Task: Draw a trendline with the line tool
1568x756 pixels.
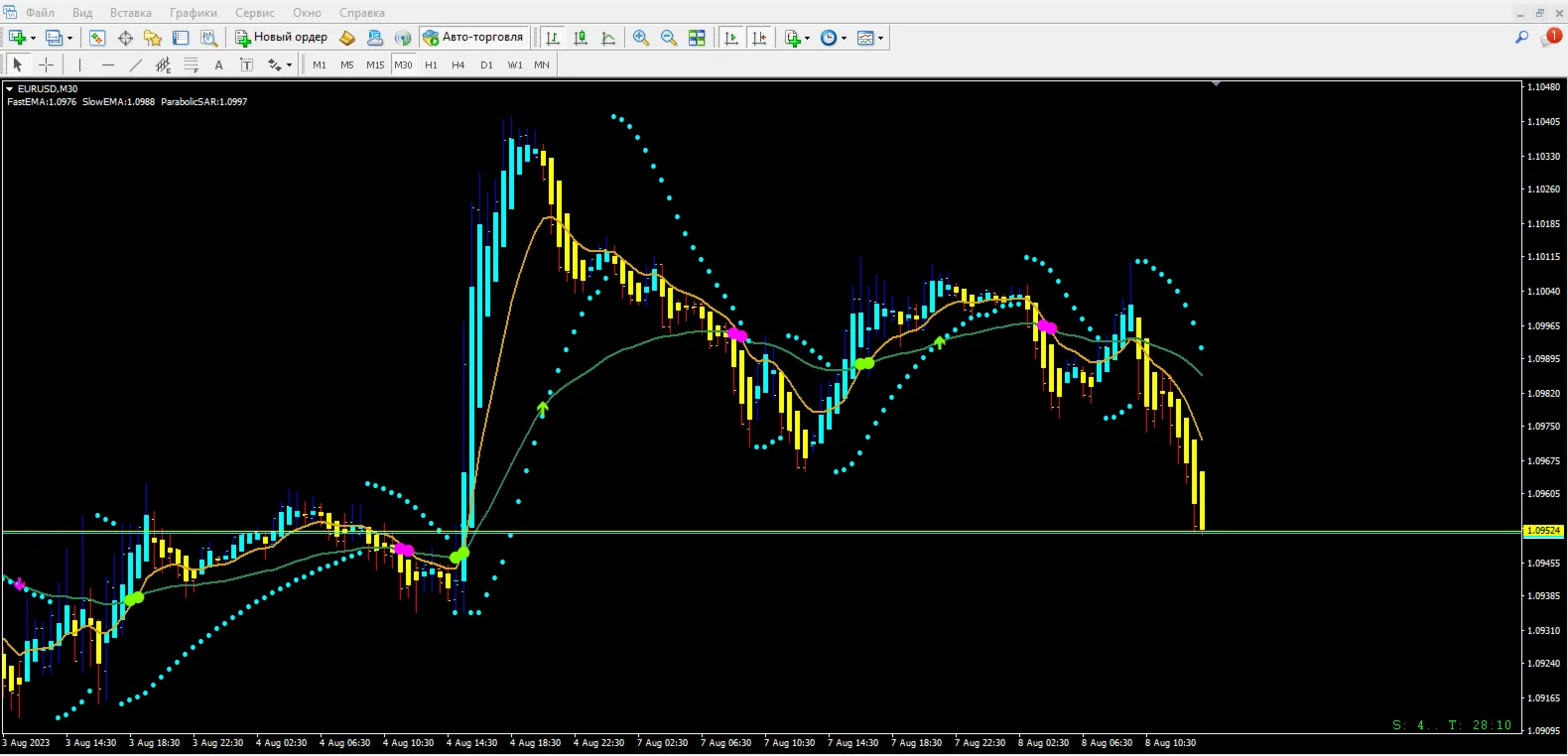Action: (x=136, y=64)
